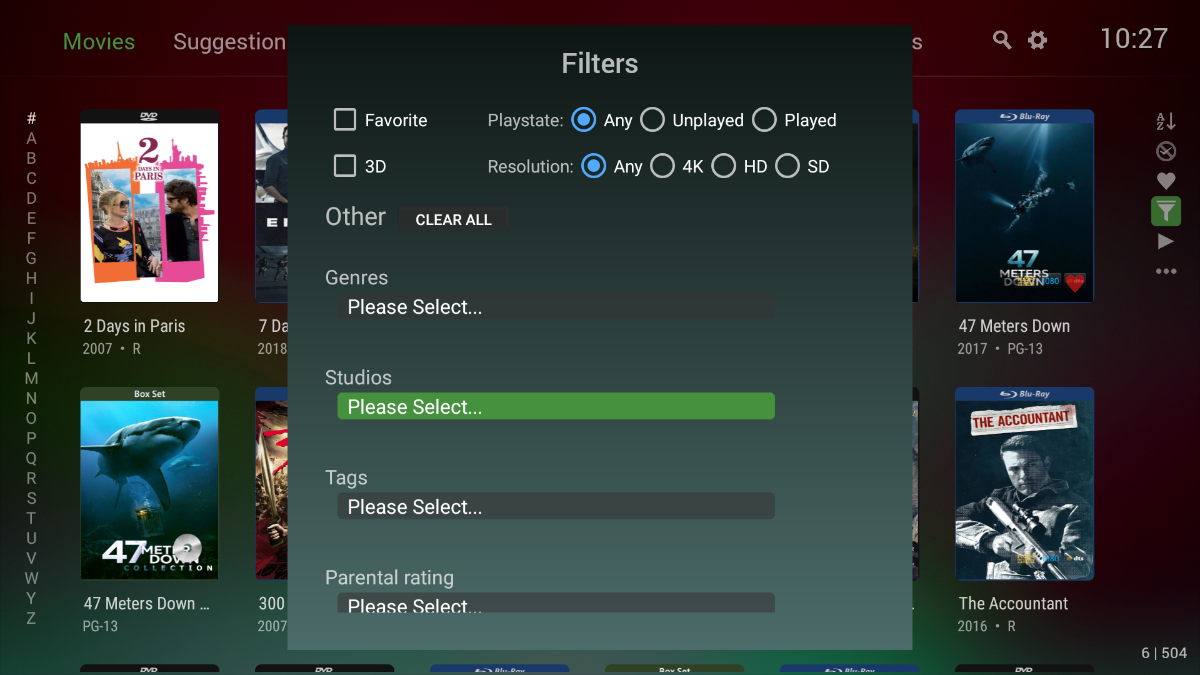Tick the 3D checkbox
The width and height of the screenshot is (1200, 675).
tap(345, 166)
